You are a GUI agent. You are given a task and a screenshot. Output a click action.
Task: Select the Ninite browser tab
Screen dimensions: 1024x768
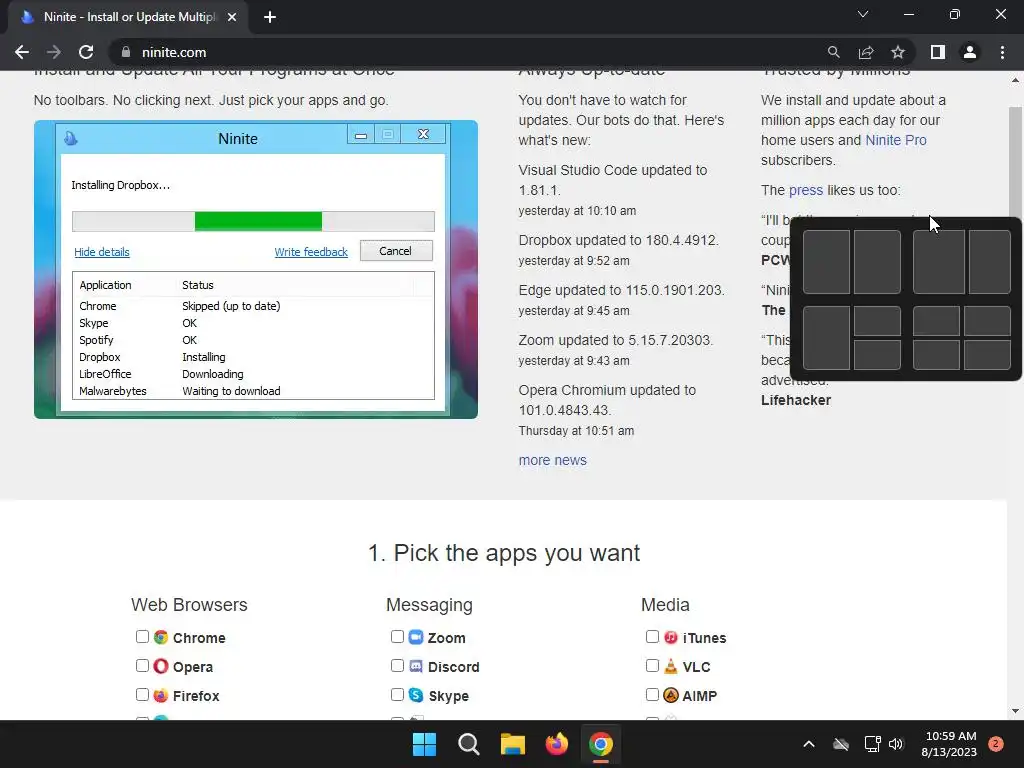(x=127, y=17)
